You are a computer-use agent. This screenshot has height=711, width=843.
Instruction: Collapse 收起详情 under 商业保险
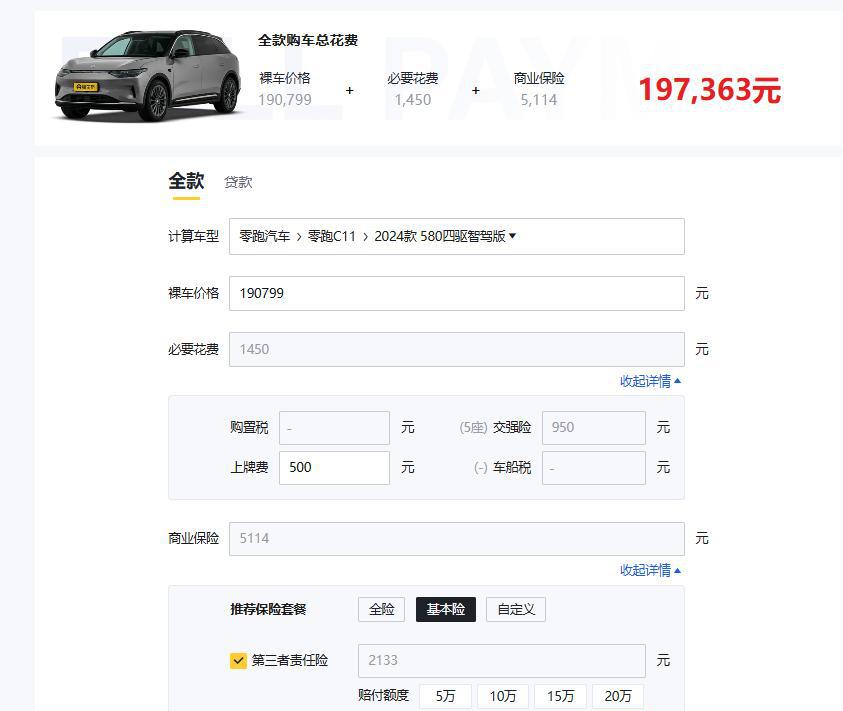point(650,570)
